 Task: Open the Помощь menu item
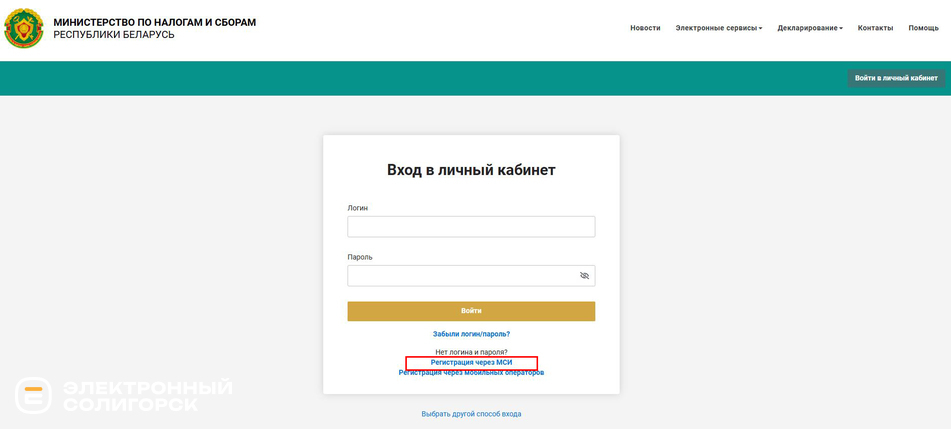click(923, 28)
